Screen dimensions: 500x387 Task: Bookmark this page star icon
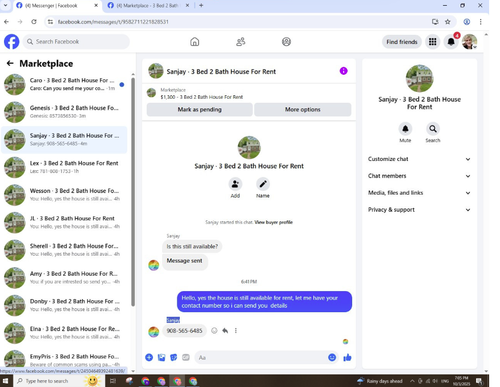click(x=448, y=22)
